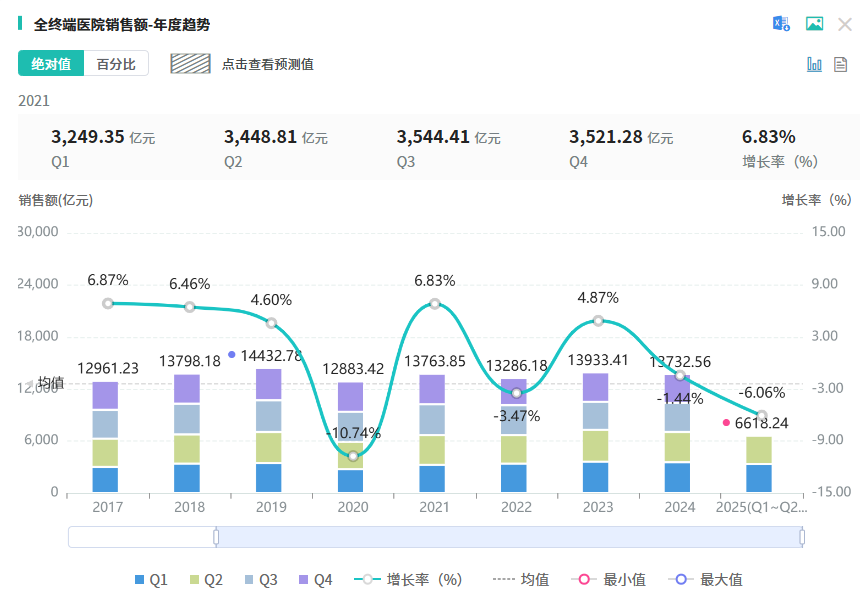Switch to the 百分比 tab
This screenshot has width=865, height=600.
click(x=116, y=64)
